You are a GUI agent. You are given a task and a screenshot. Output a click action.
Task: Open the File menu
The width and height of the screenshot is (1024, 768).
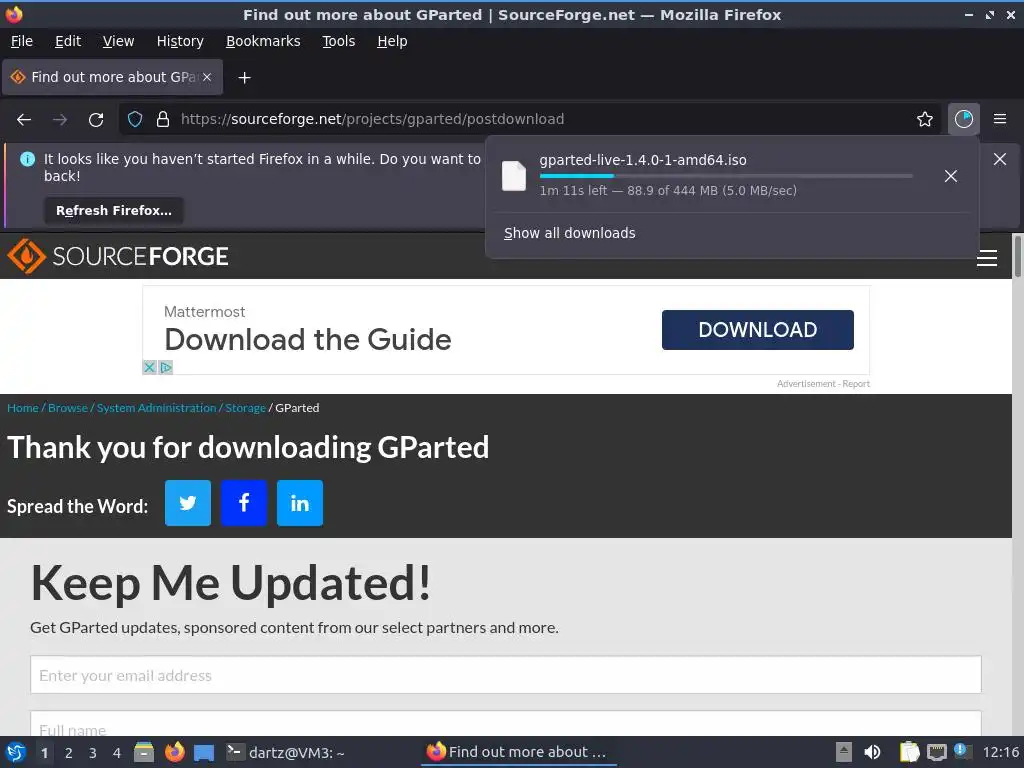(22, 41)
